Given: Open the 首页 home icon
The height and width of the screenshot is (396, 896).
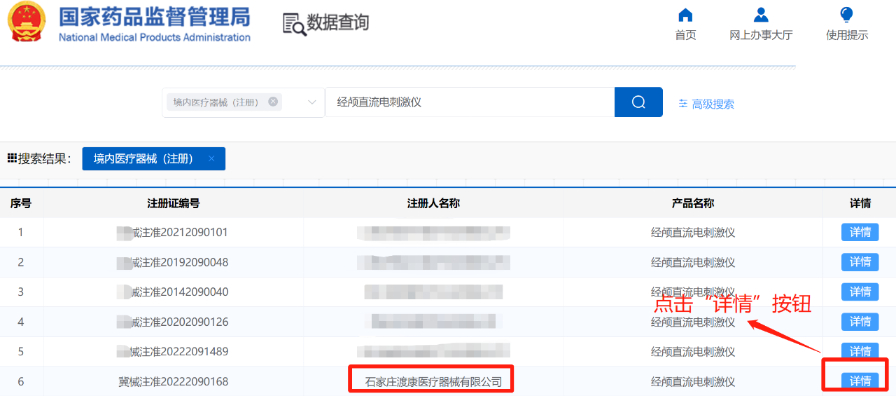Looking at the screenshot, I should [x=685, y=15].
